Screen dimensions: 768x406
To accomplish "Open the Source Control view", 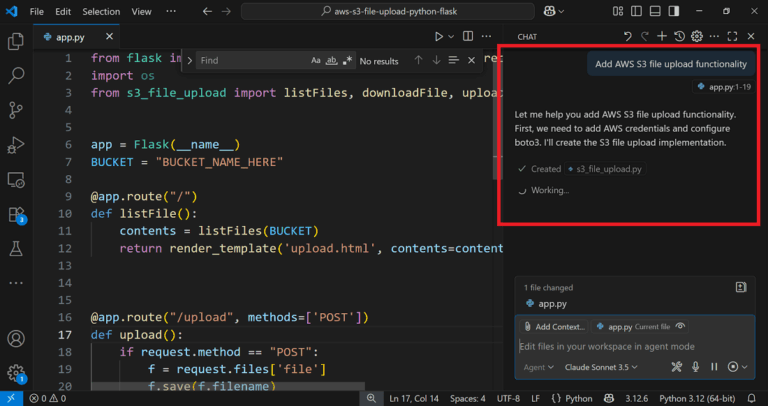I will pos(16,111).
